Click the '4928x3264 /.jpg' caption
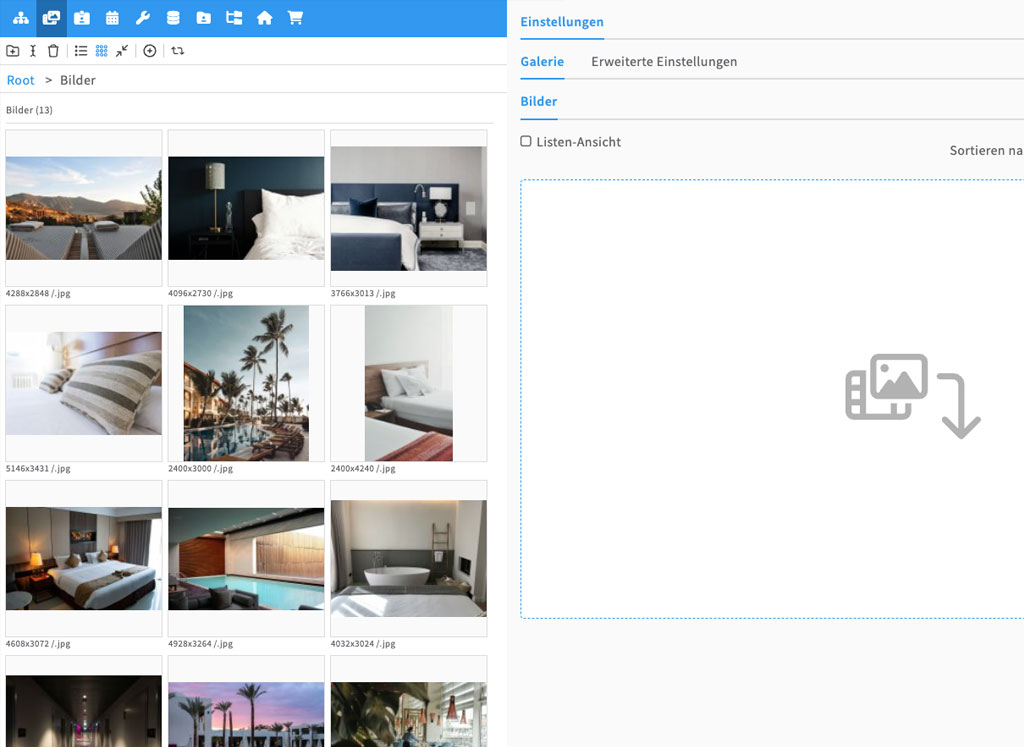Image resolution: width=1024 pixels, height=747 pixels. (x=200, y=644)
